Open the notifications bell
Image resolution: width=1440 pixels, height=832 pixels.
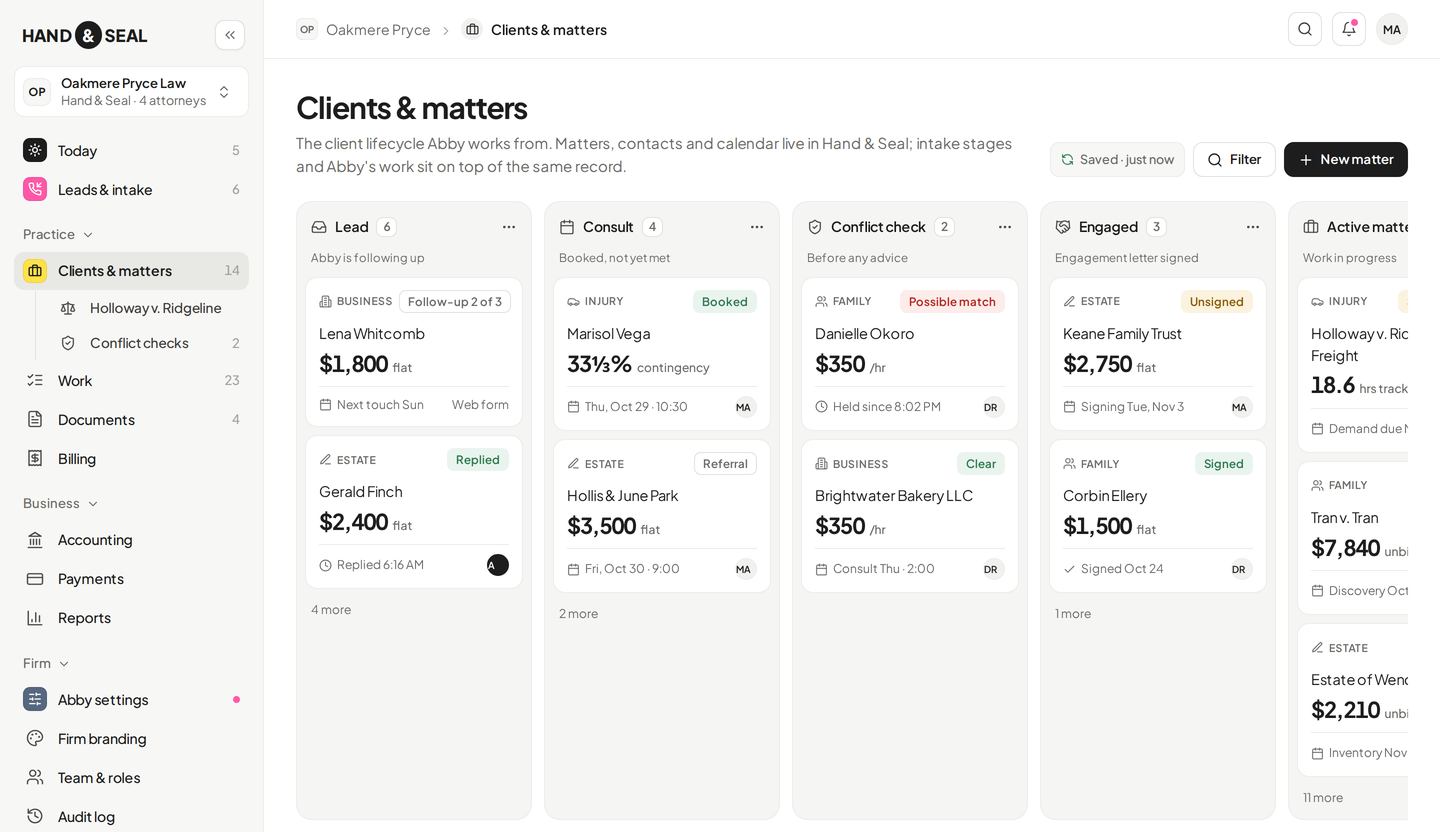tap(1349, 29)
